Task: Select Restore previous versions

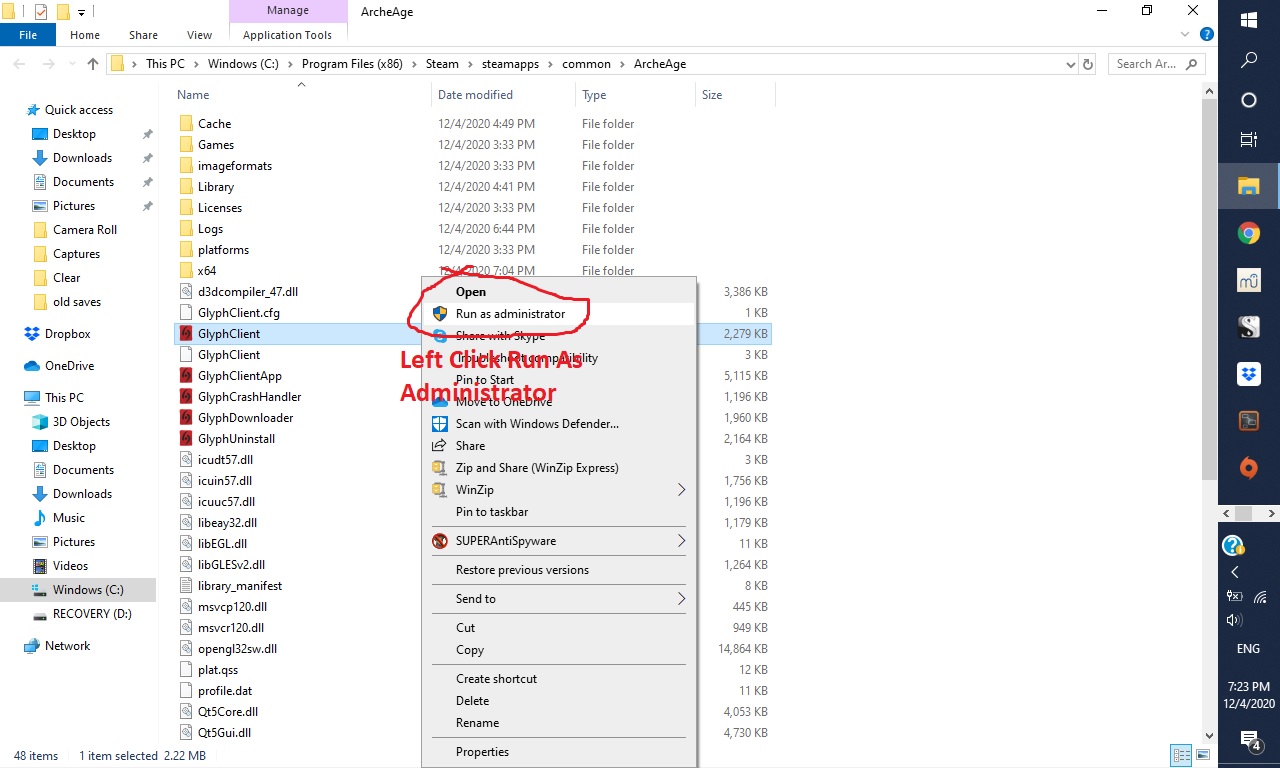Action: pos(559,570)
